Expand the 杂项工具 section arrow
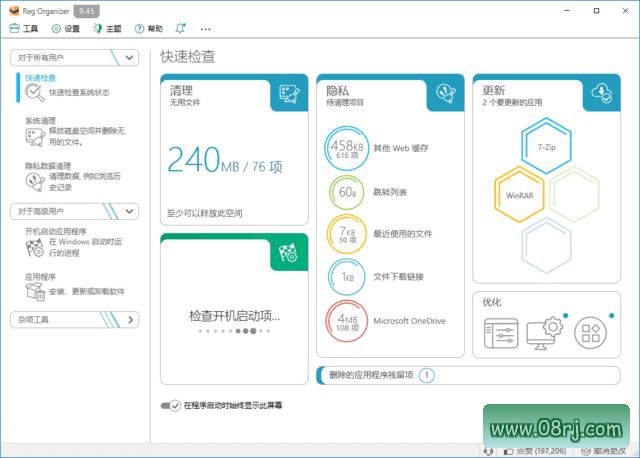The width and height of the screenshot is (640, 458). 131,320
